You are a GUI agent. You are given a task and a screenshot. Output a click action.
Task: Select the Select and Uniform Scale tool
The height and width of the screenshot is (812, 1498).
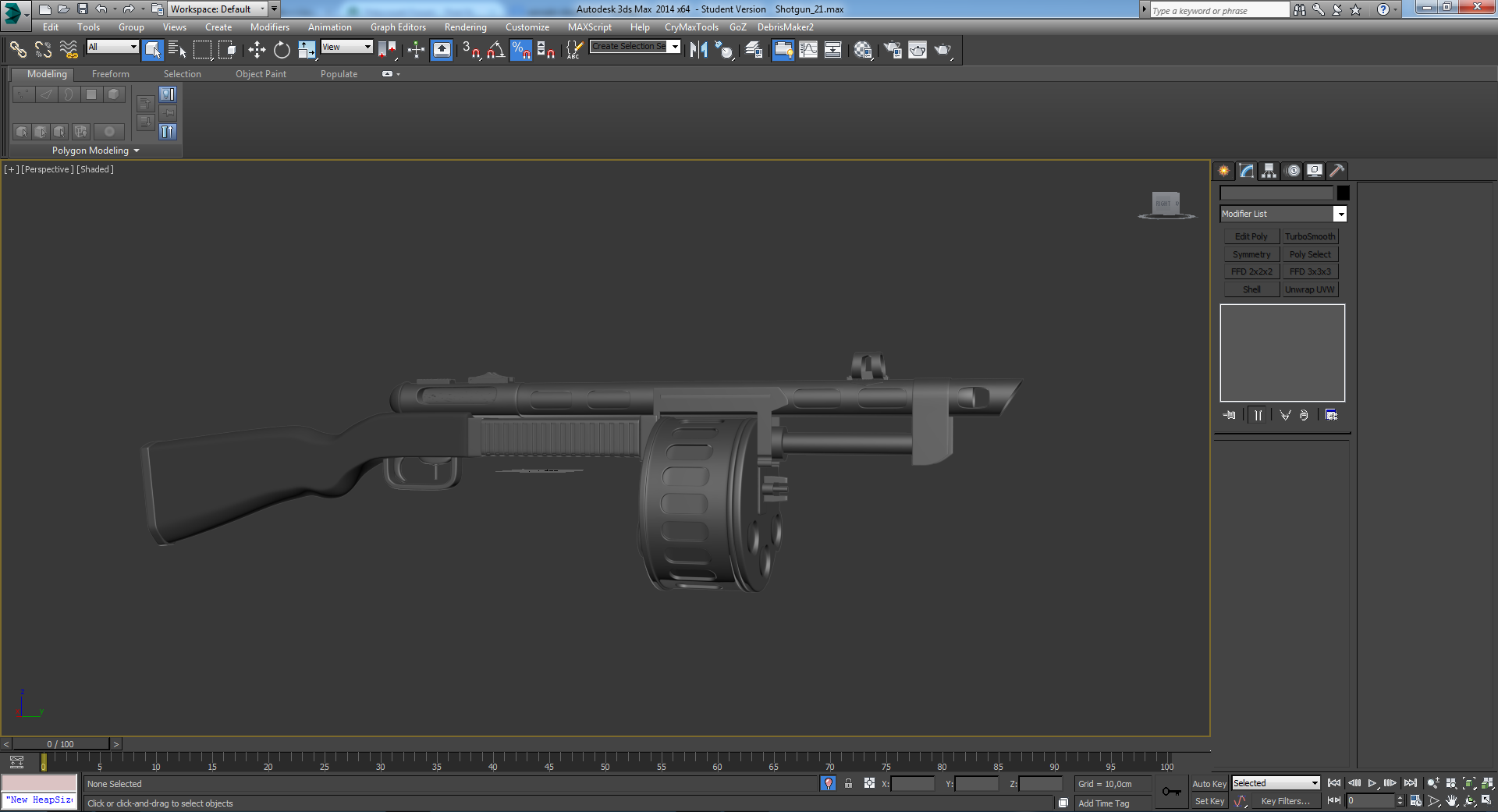tap(307, 50)
